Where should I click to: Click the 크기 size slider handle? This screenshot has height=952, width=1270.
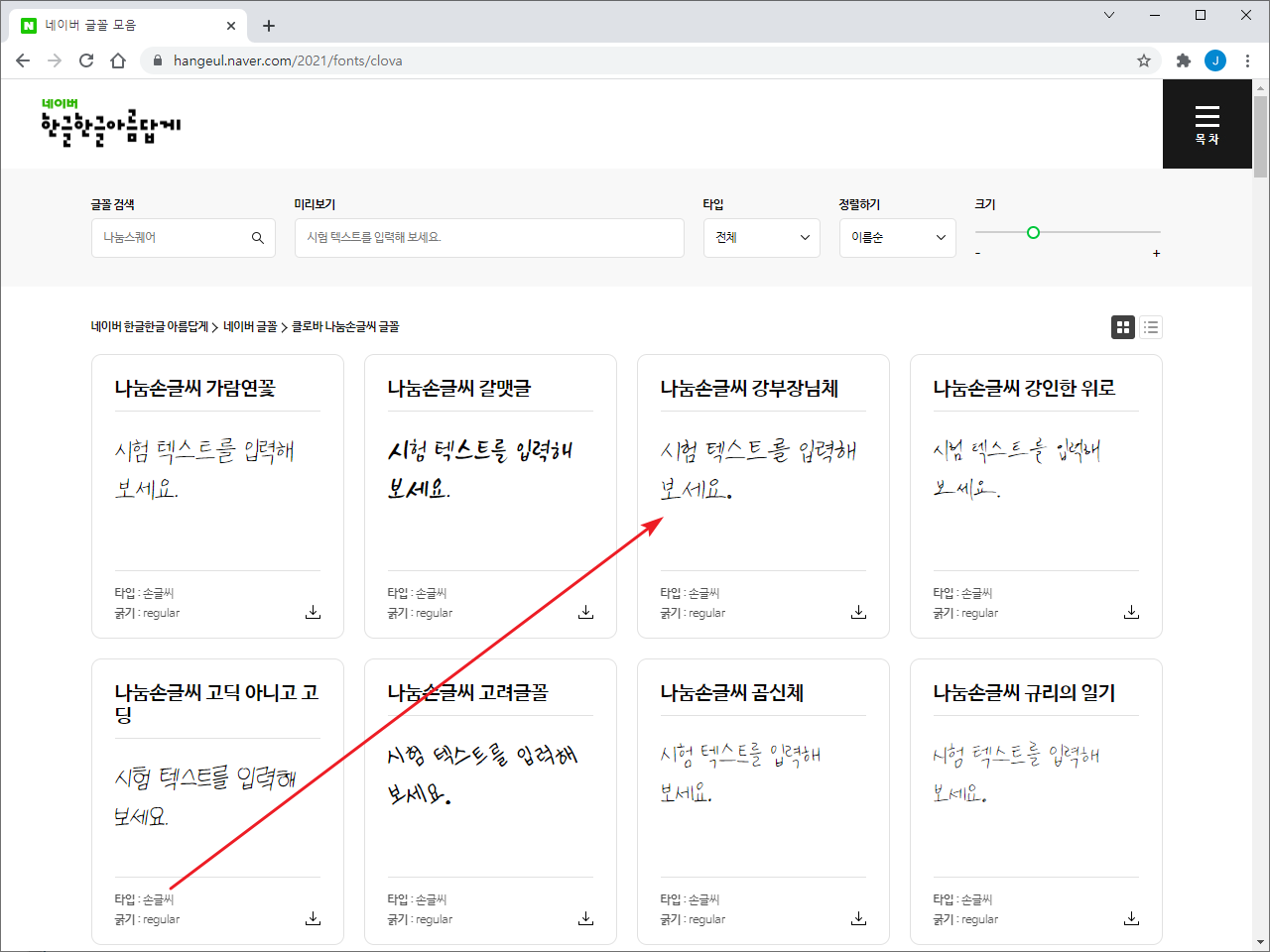1033,232
